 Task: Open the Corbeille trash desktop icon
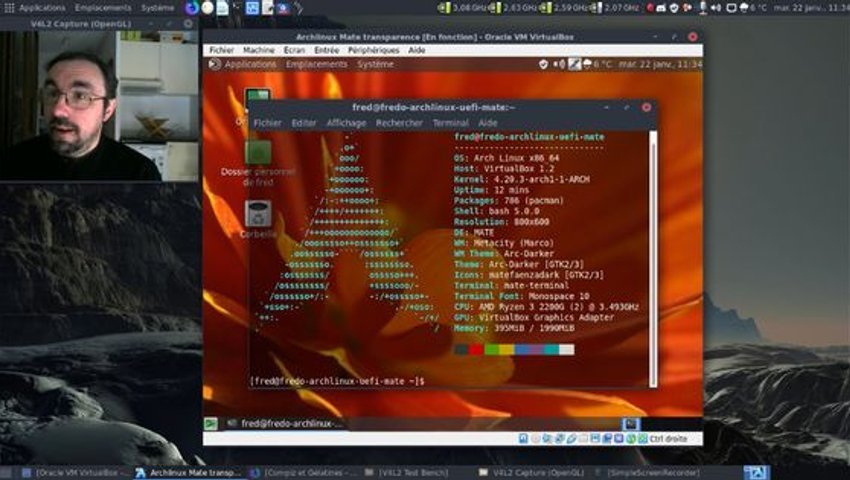point(258,219)
